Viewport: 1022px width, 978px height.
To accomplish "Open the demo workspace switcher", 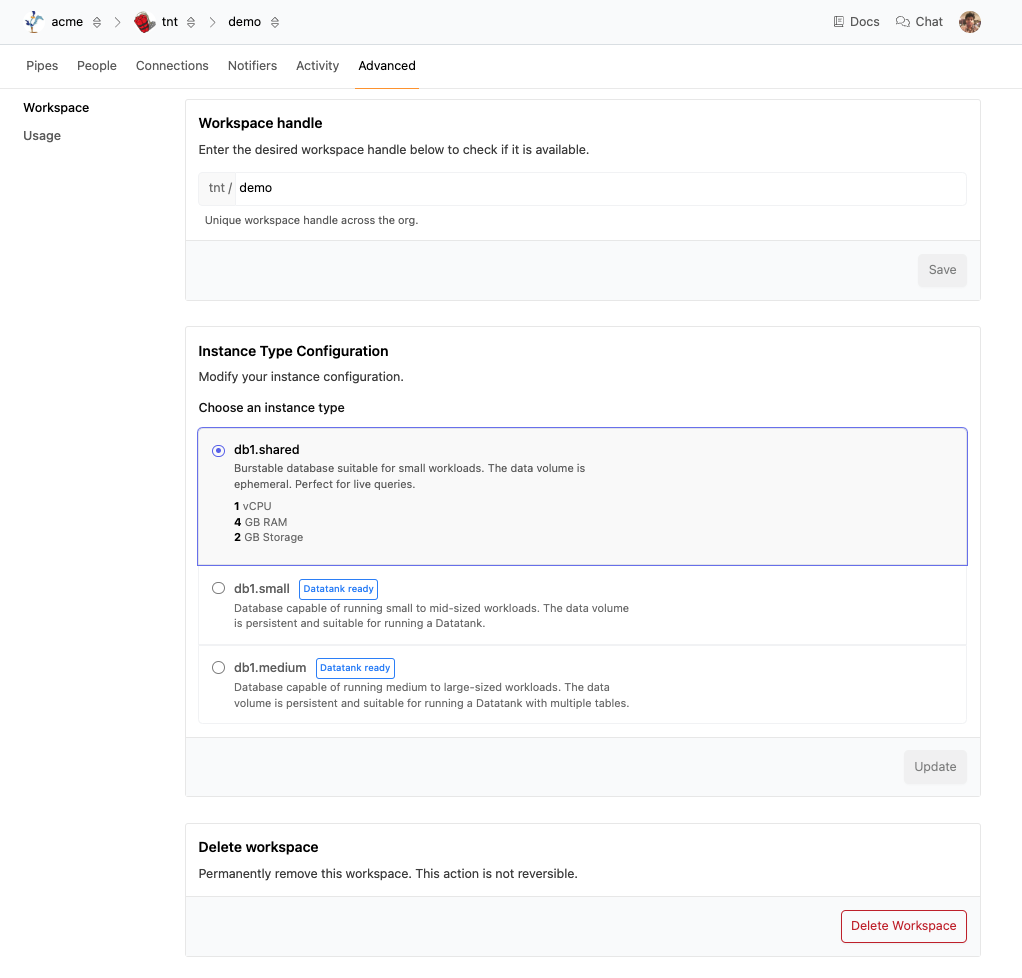I will tap(275, 22).
